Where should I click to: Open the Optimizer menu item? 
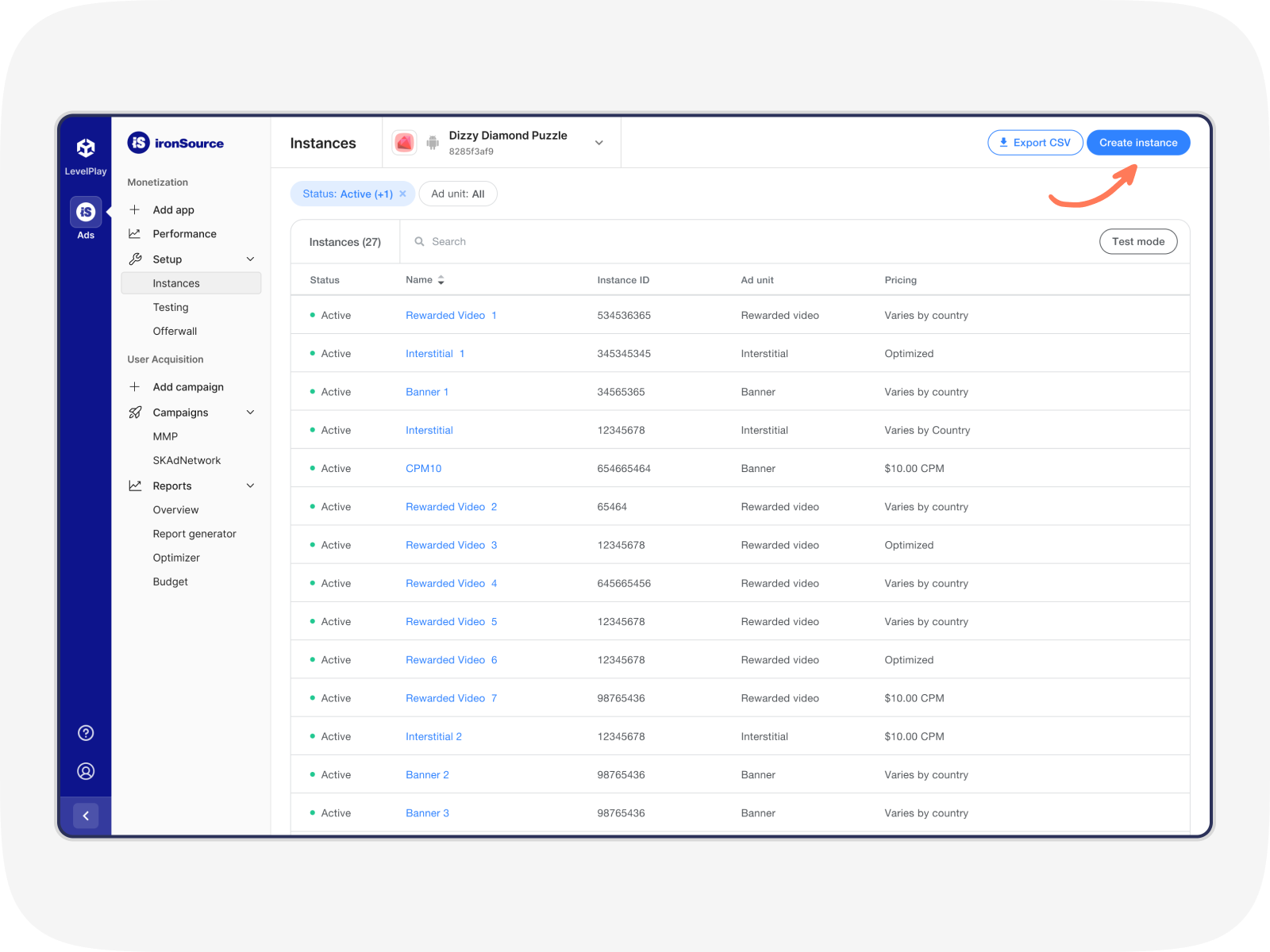point(176,557)
